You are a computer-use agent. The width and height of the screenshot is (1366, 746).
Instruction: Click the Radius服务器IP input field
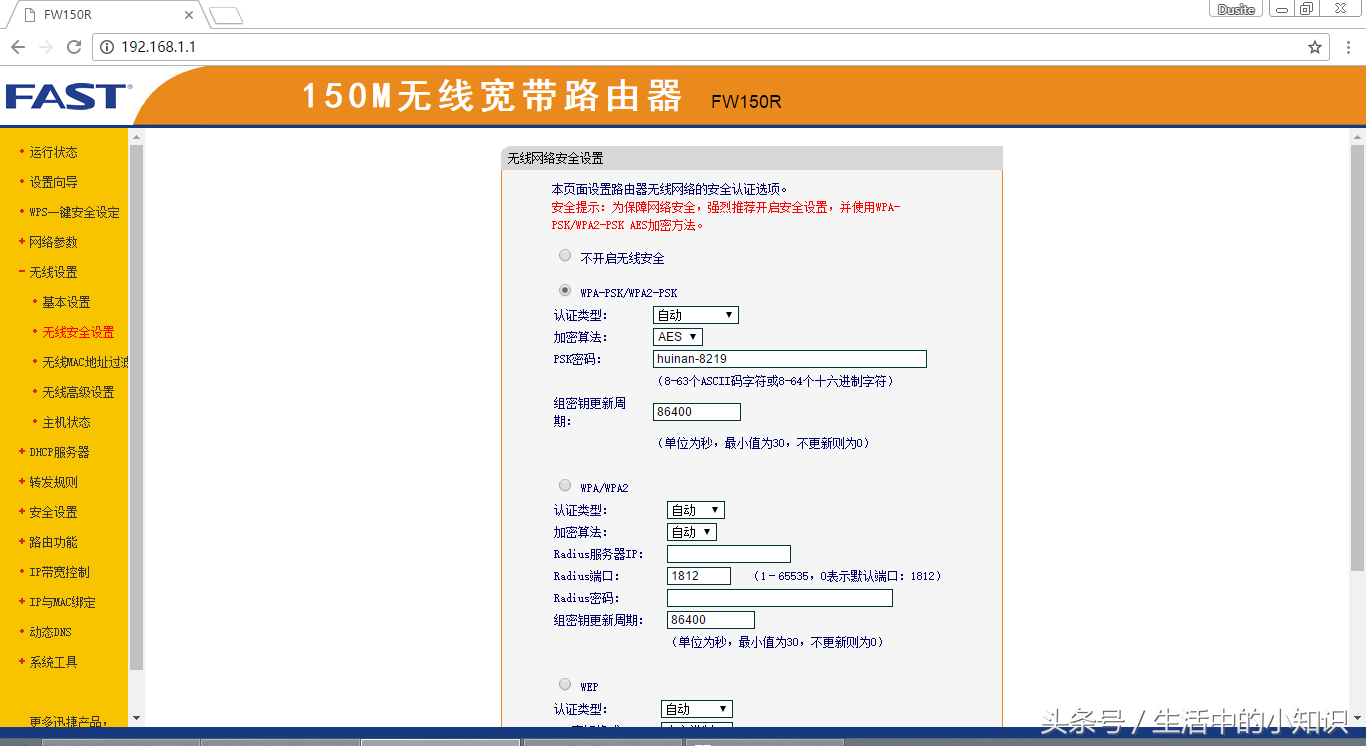click(729, 554)
